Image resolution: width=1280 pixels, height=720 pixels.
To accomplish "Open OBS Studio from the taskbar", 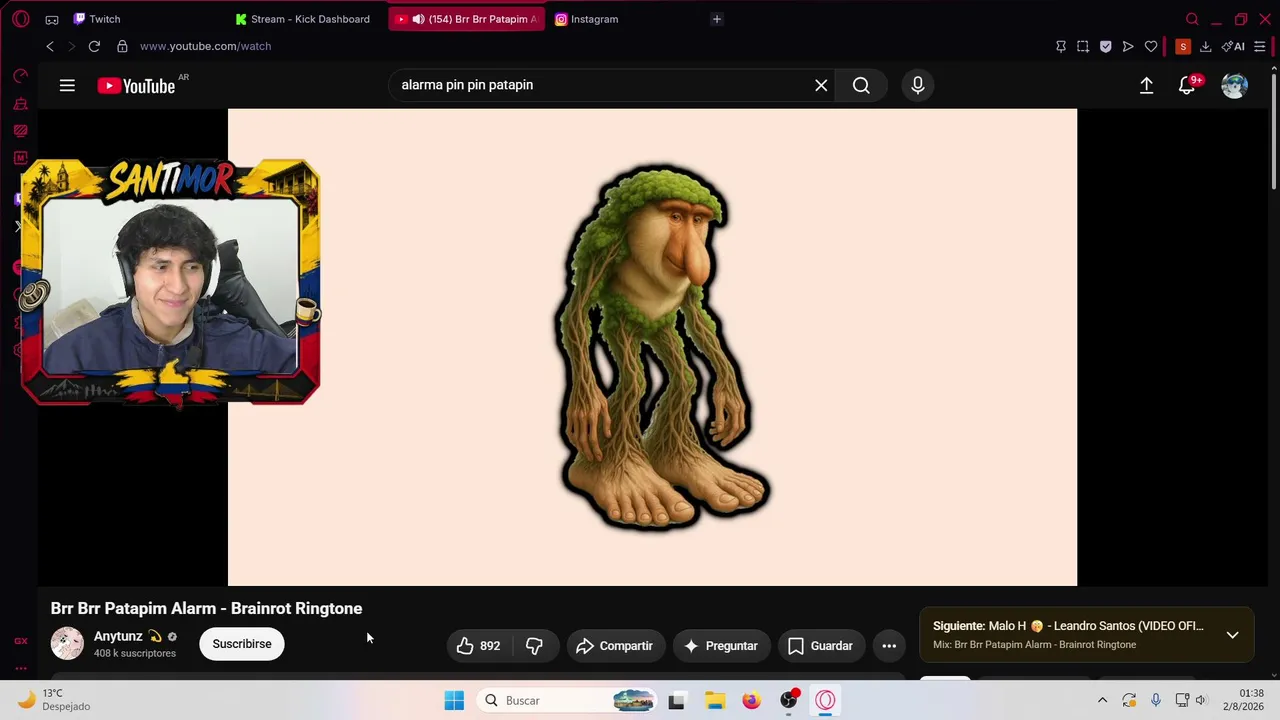I will coord(789,700).
